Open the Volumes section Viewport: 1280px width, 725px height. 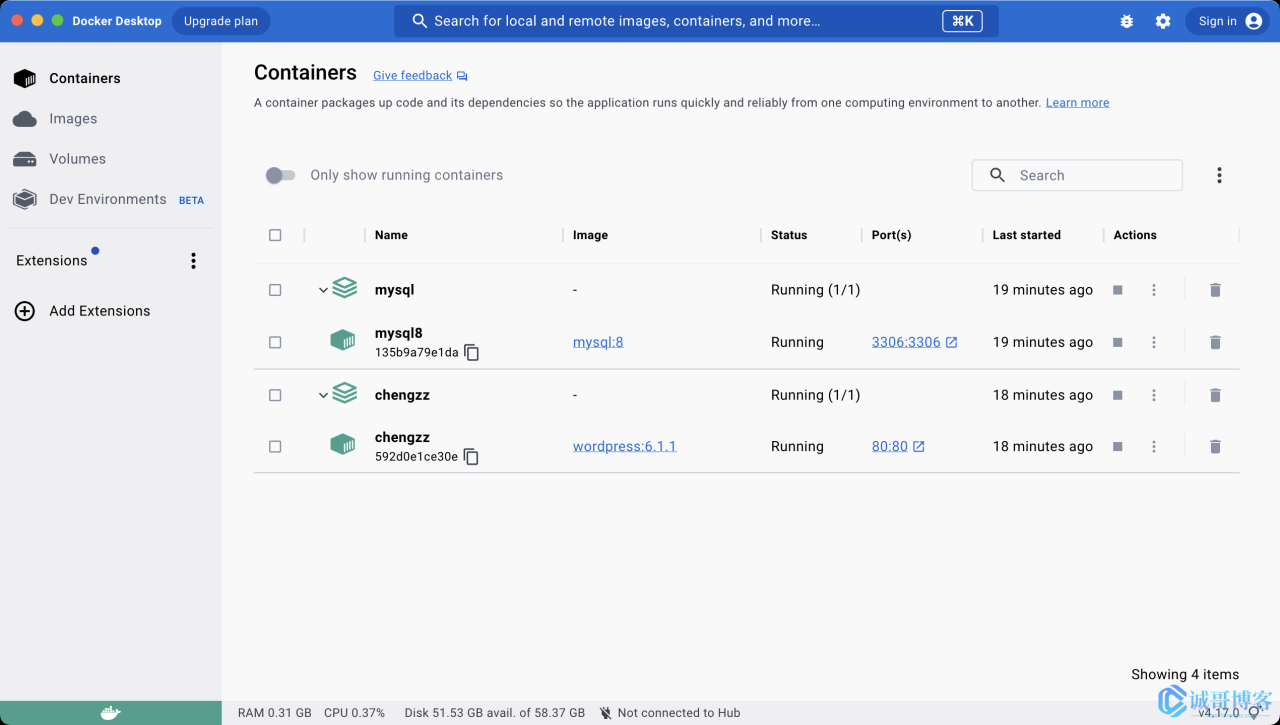(x=77, y=159)
